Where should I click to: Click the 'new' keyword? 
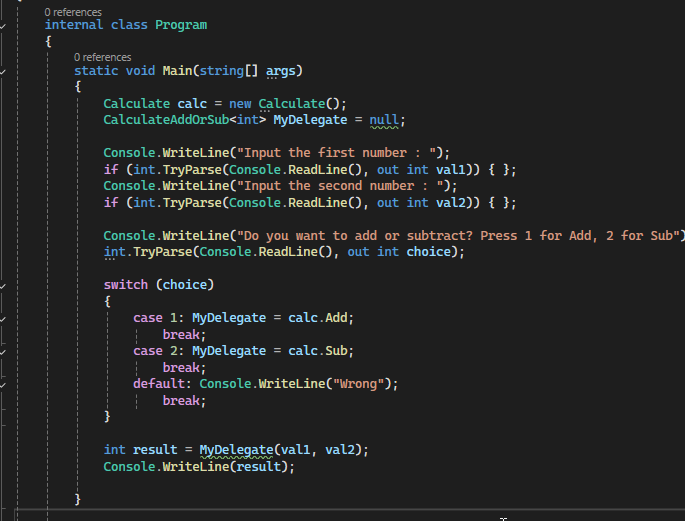coord(240,104)
